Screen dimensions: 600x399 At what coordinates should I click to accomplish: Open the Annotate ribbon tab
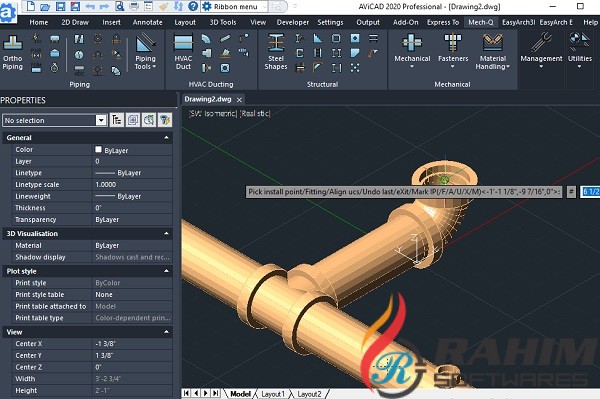click(x=147, y=22)
